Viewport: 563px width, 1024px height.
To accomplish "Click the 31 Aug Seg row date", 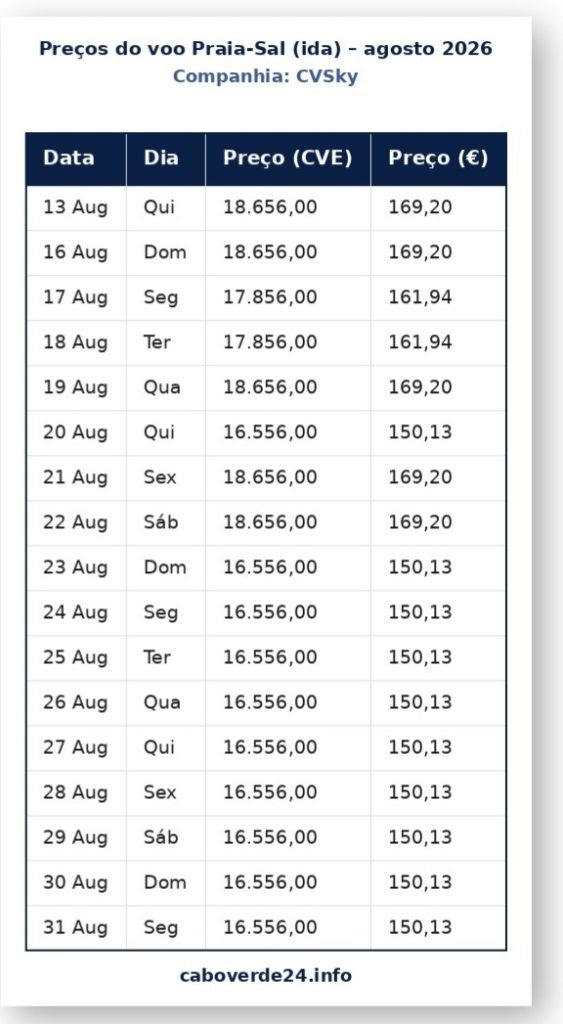I will click(76, 929).
